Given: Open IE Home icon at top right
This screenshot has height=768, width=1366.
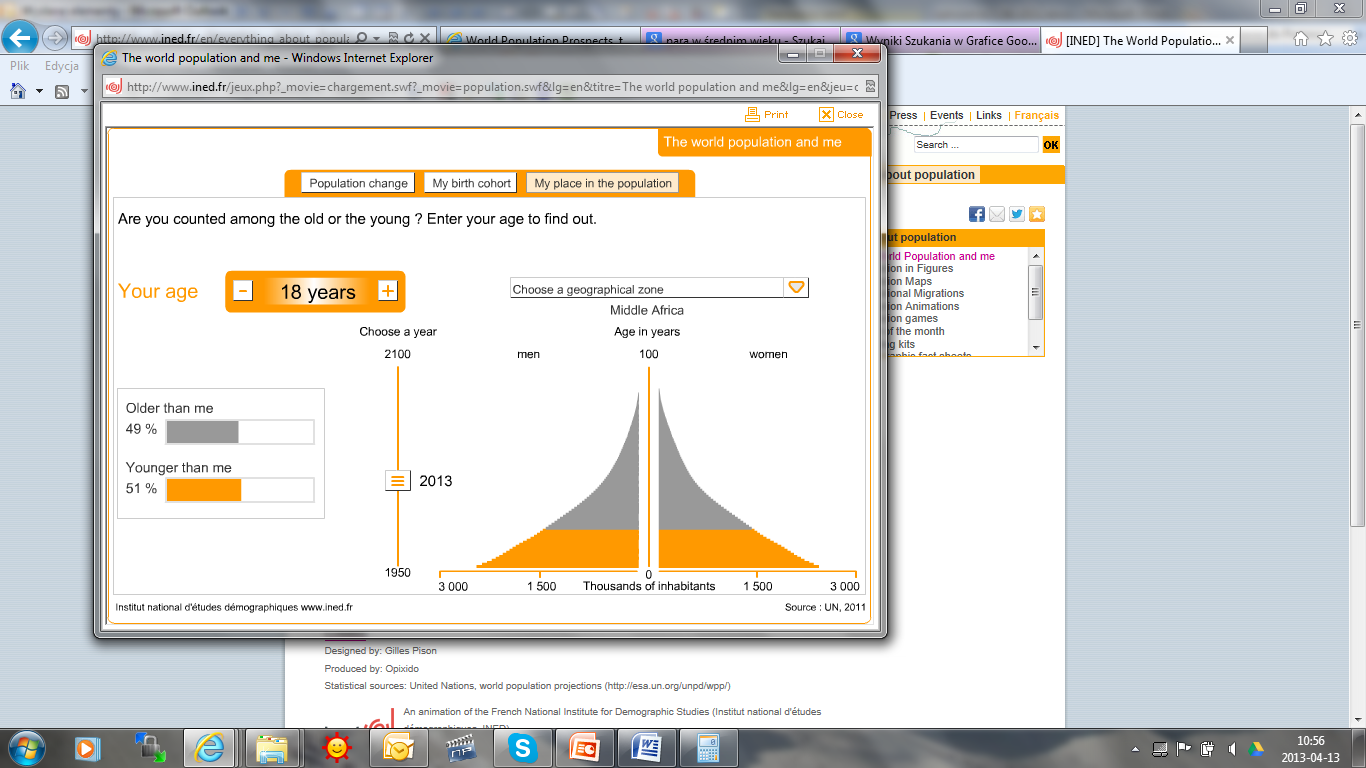Looking at the screenshot, I should coord(1301,39).
